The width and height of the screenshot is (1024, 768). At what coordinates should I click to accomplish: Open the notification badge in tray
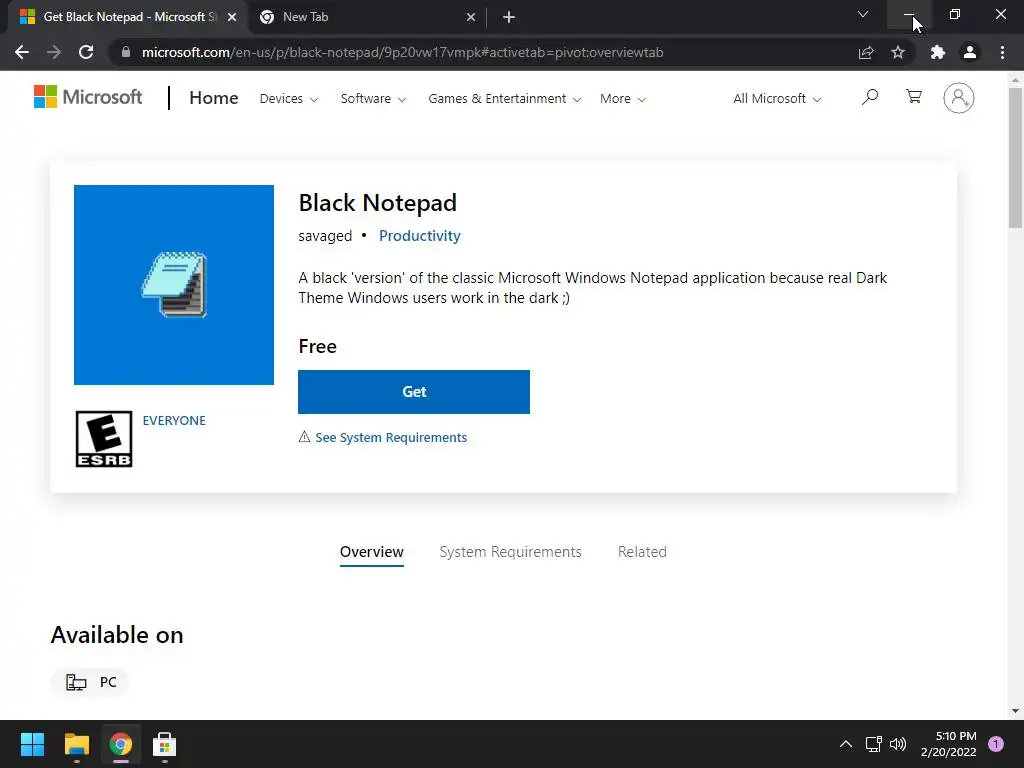996,744
